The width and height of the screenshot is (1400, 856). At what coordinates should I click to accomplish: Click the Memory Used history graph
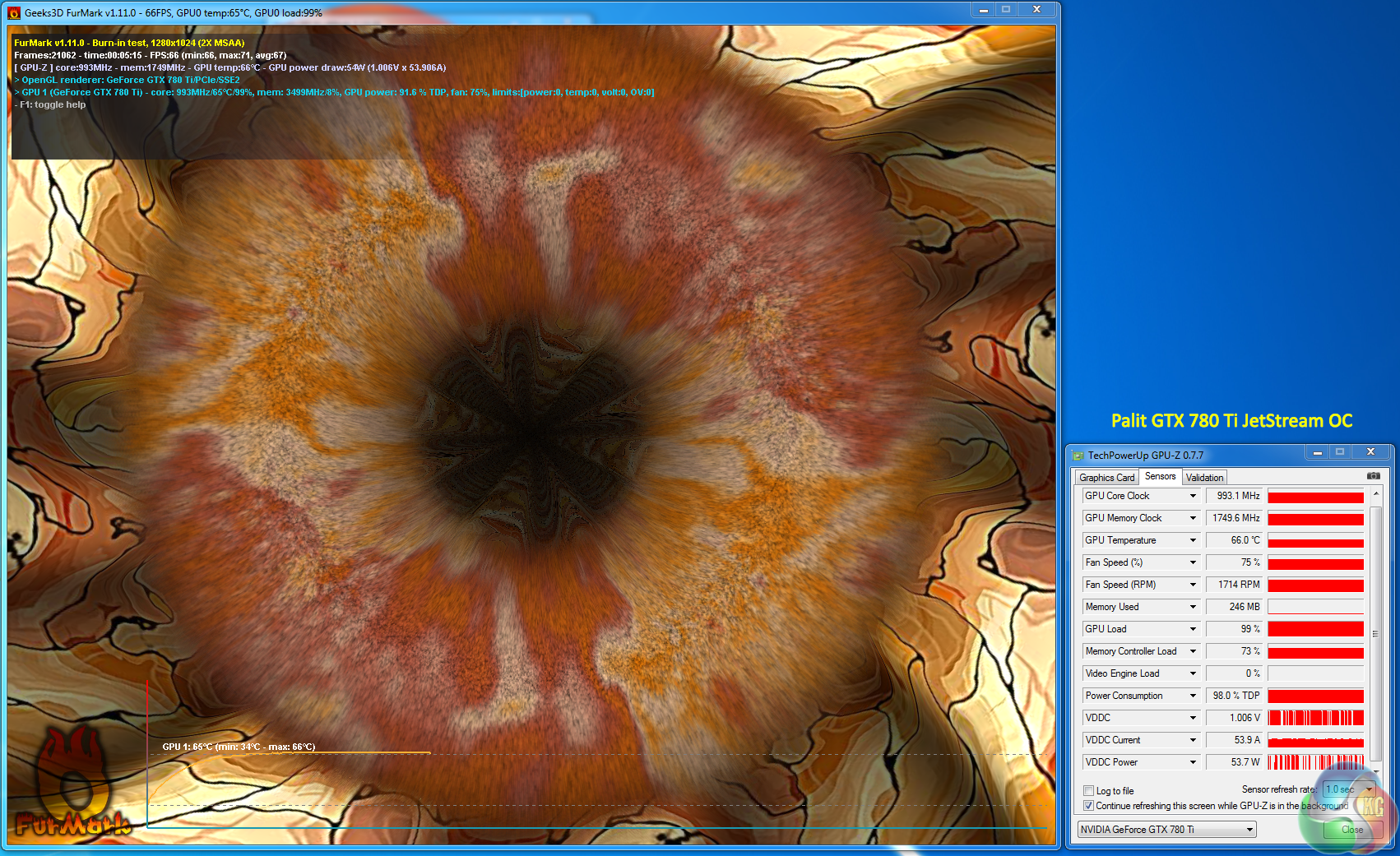pos(1315,607)
